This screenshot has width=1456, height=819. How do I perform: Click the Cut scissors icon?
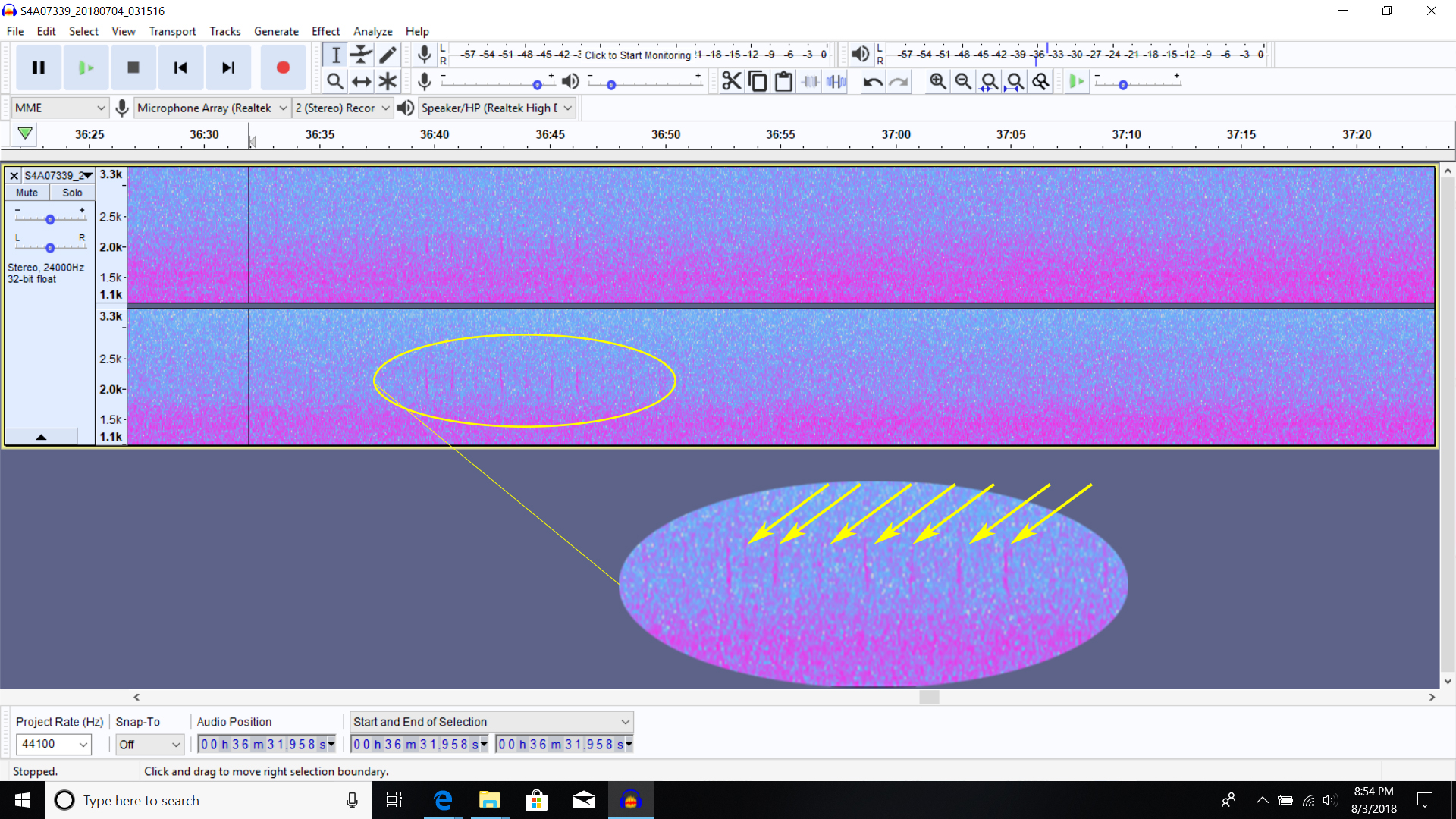(x=731, y=81)
